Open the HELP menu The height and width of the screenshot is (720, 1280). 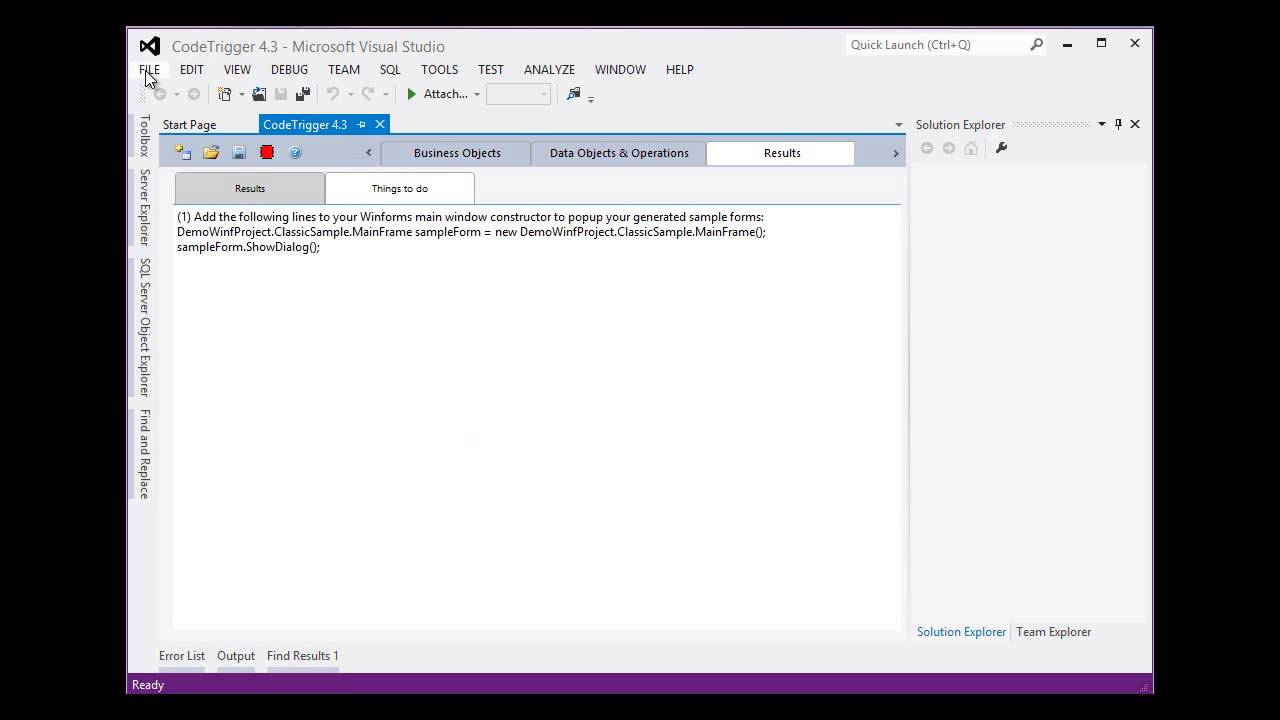pyautogui.click(x=680, y=69)
